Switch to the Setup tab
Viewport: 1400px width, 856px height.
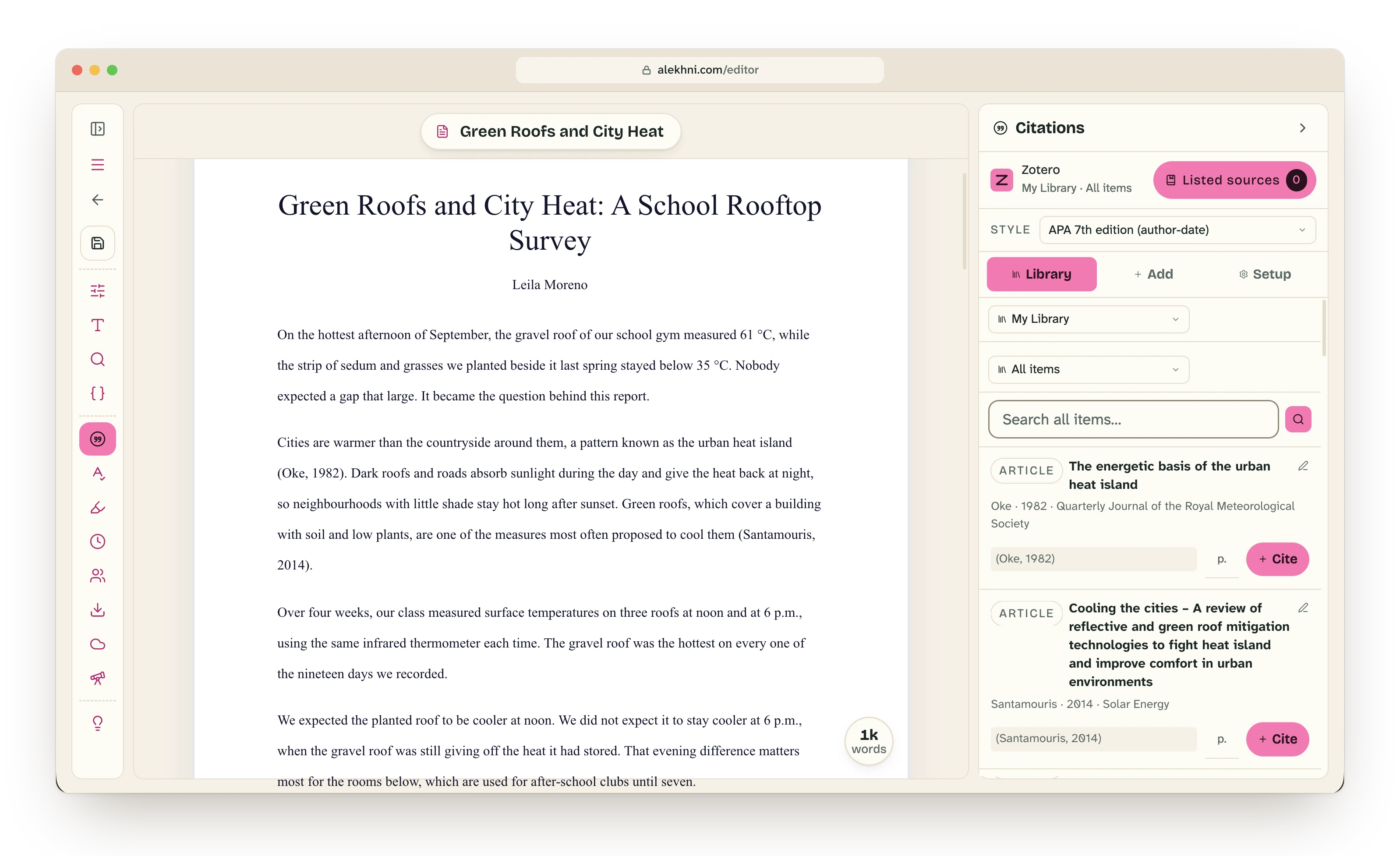[x=1265, y=275]
